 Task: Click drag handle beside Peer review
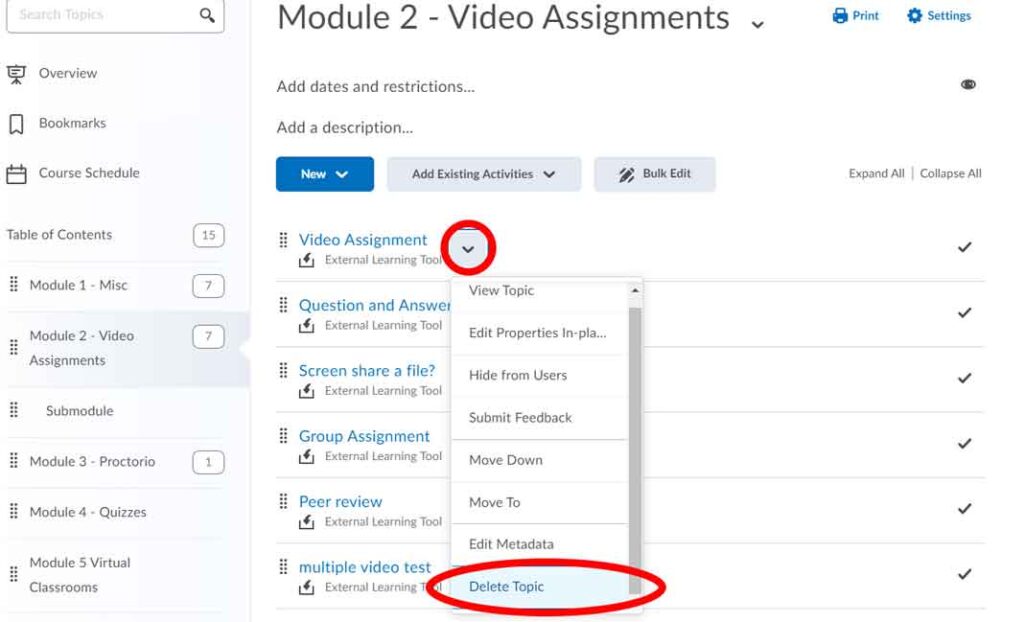click(x=283, y=502)
